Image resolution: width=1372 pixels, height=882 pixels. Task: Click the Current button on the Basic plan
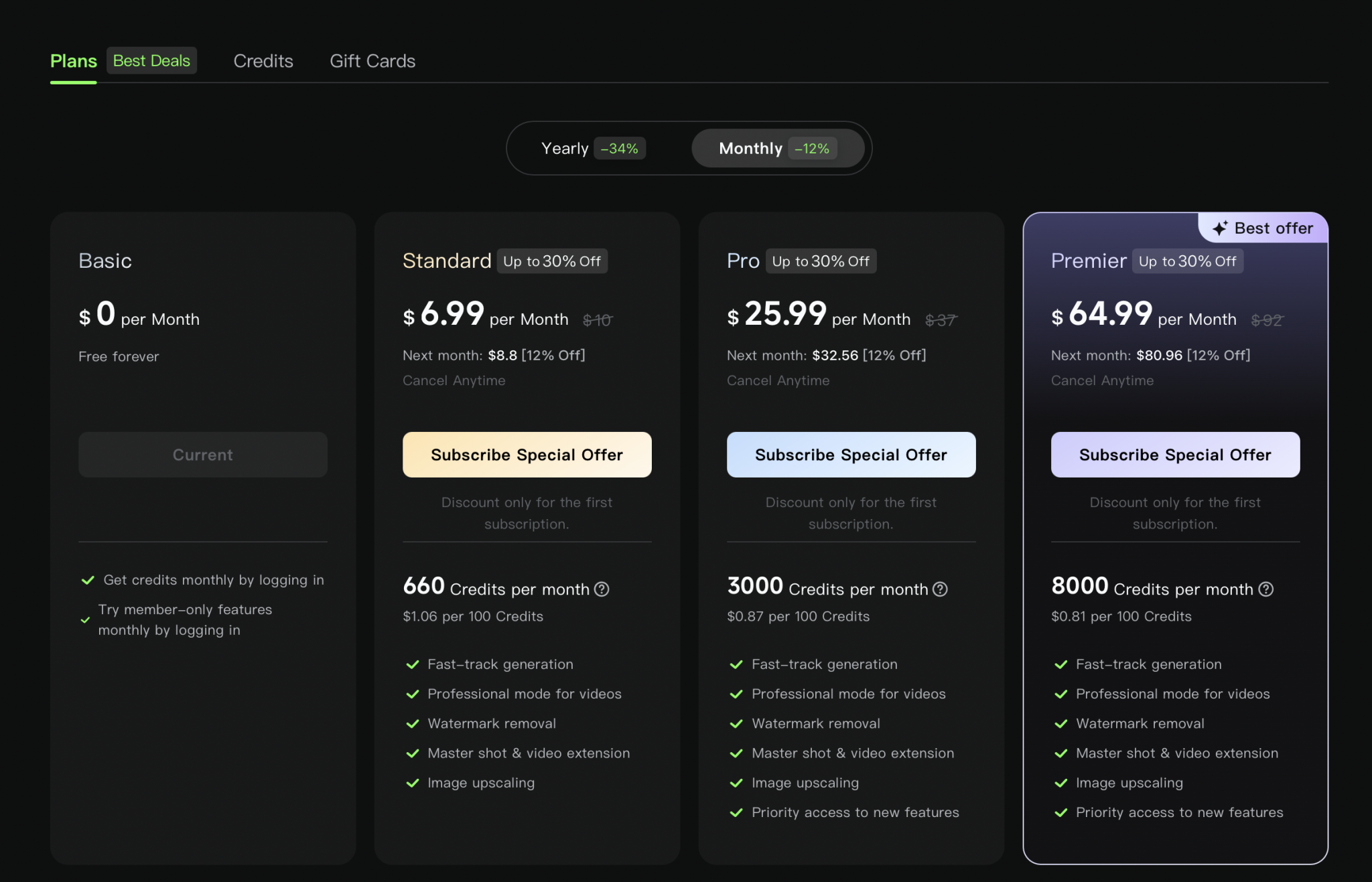[x=203, y=455]
